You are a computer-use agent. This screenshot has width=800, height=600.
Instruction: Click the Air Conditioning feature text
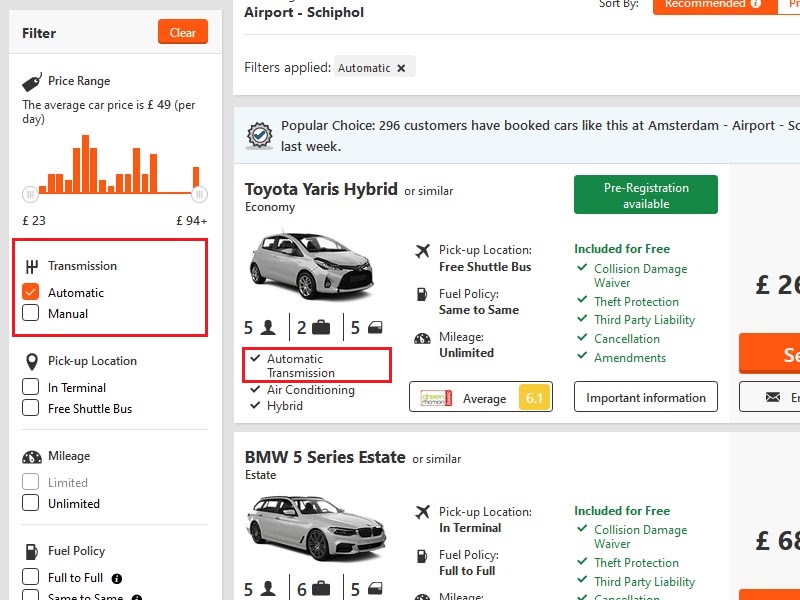pyautogui.click(x=311, y=390)
